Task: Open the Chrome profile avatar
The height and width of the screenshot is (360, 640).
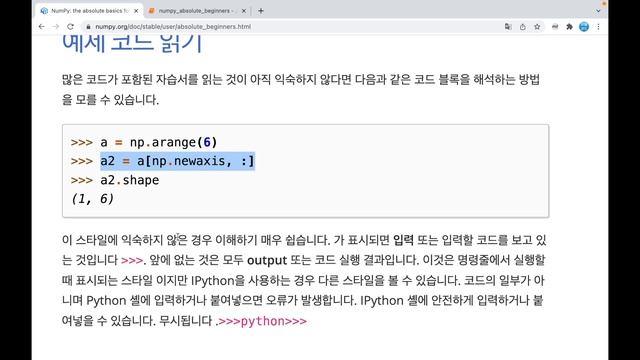Action: click(x=584, y=27)
